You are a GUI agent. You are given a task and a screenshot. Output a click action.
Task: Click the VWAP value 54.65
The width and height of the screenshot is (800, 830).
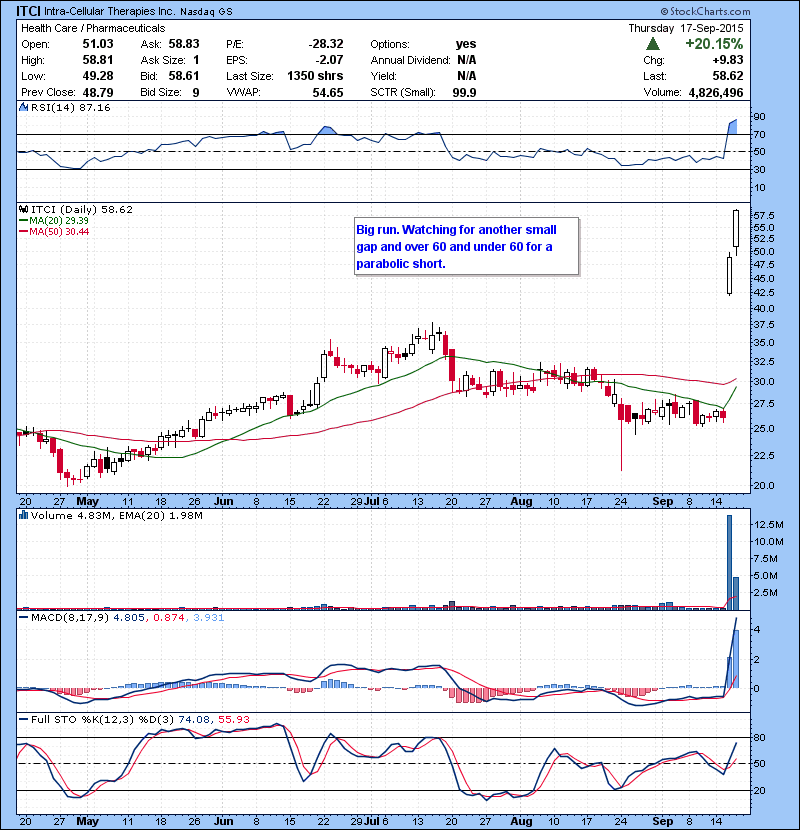328,93
